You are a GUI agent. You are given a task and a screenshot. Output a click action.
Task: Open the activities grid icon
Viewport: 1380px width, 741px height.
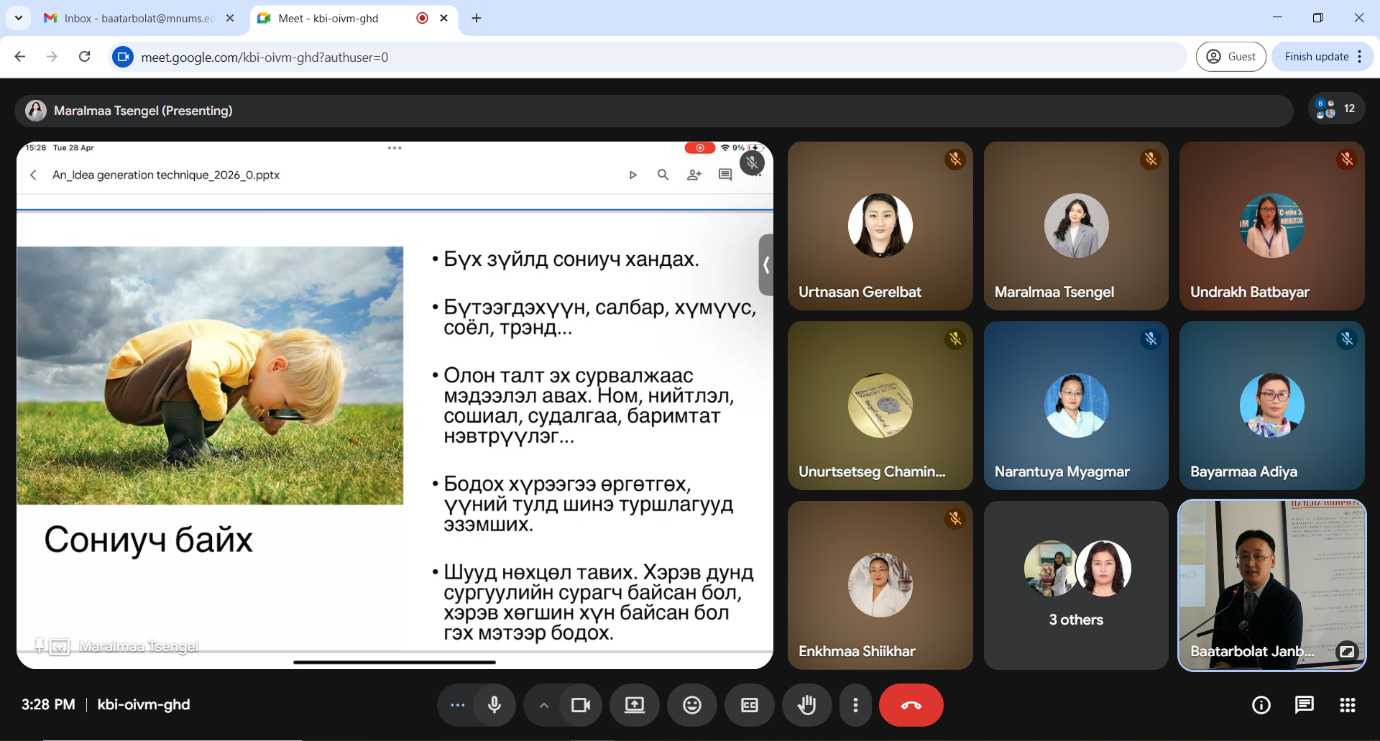1347,705
